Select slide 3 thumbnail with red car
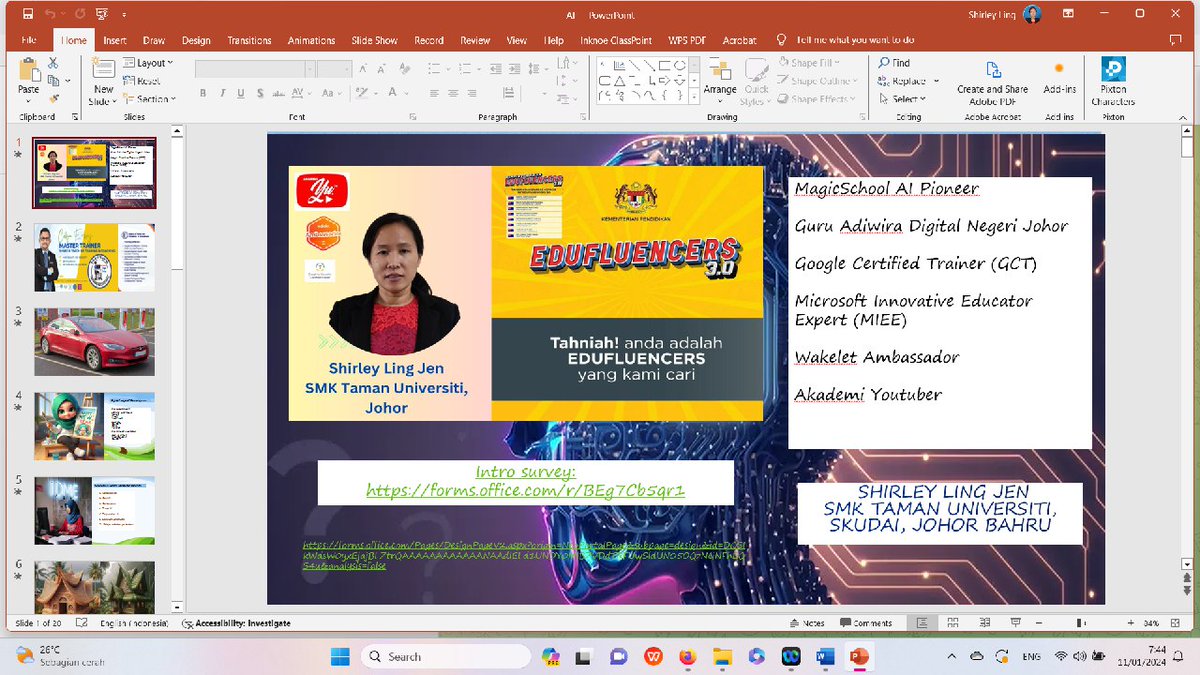The height and width of the screenshot is (675, 1200). (x=95, y=341)
